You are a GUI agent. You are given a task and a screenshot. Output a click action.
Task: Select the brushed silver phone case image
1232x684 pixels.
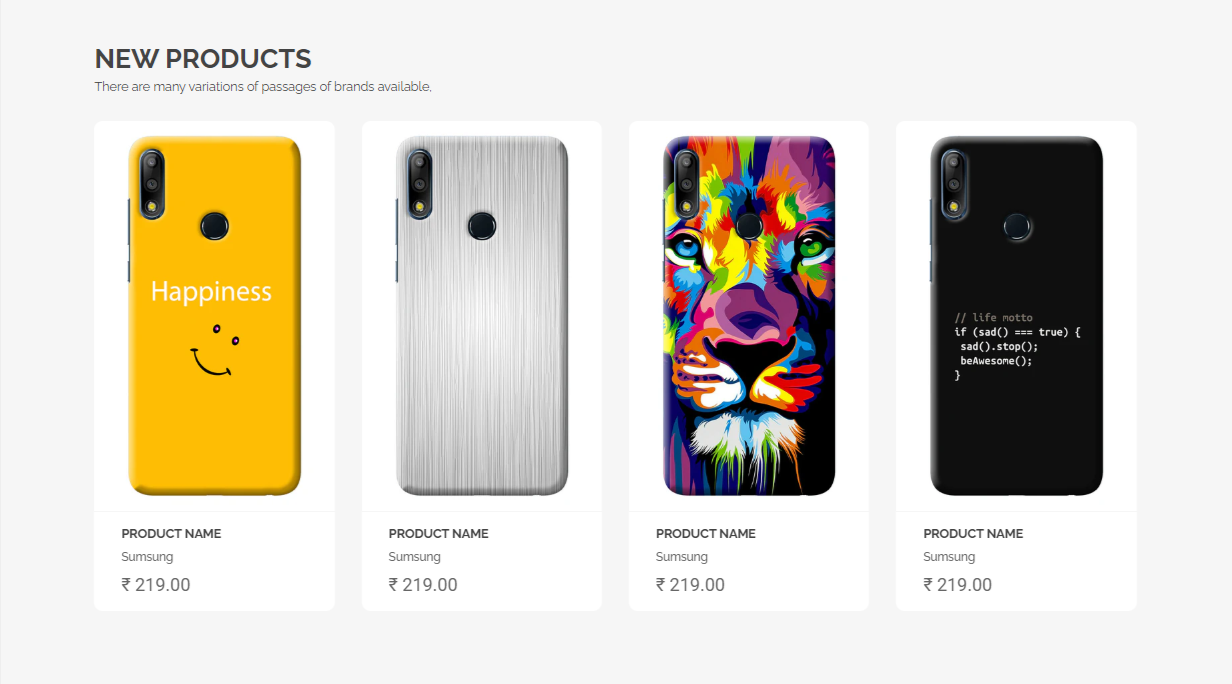(482, 316)
